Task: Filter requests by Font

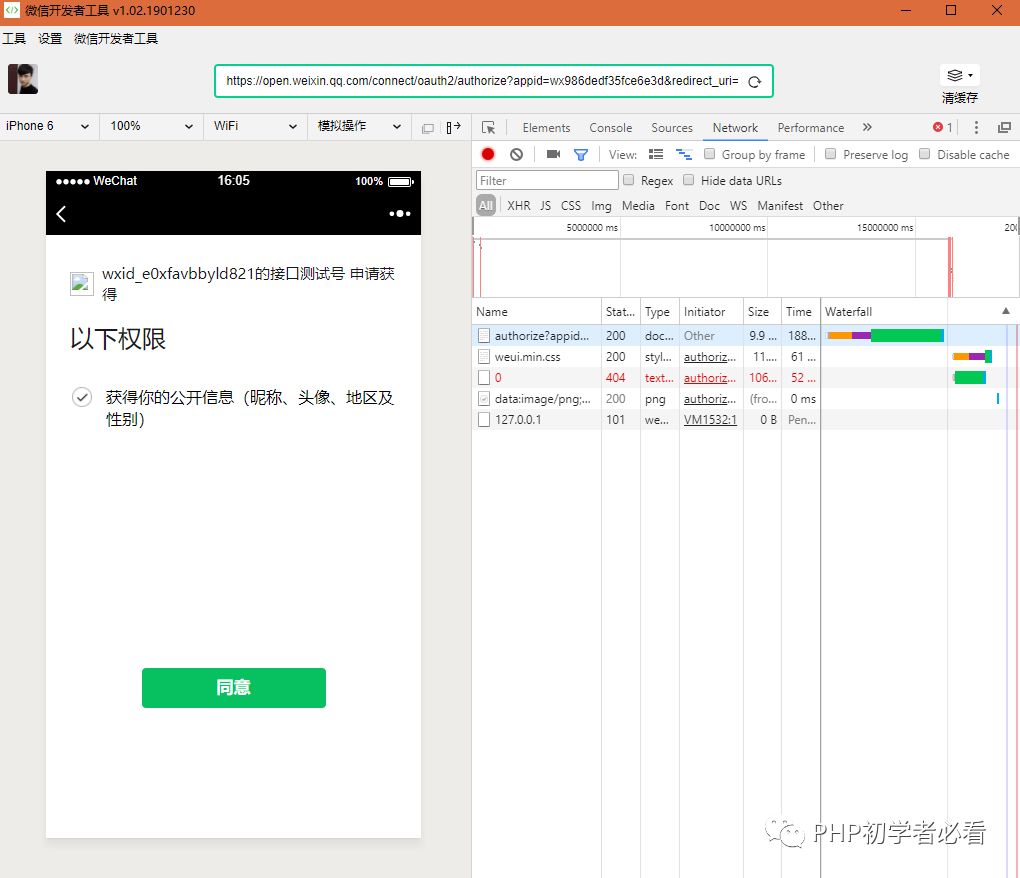Action: click(677, 206)
